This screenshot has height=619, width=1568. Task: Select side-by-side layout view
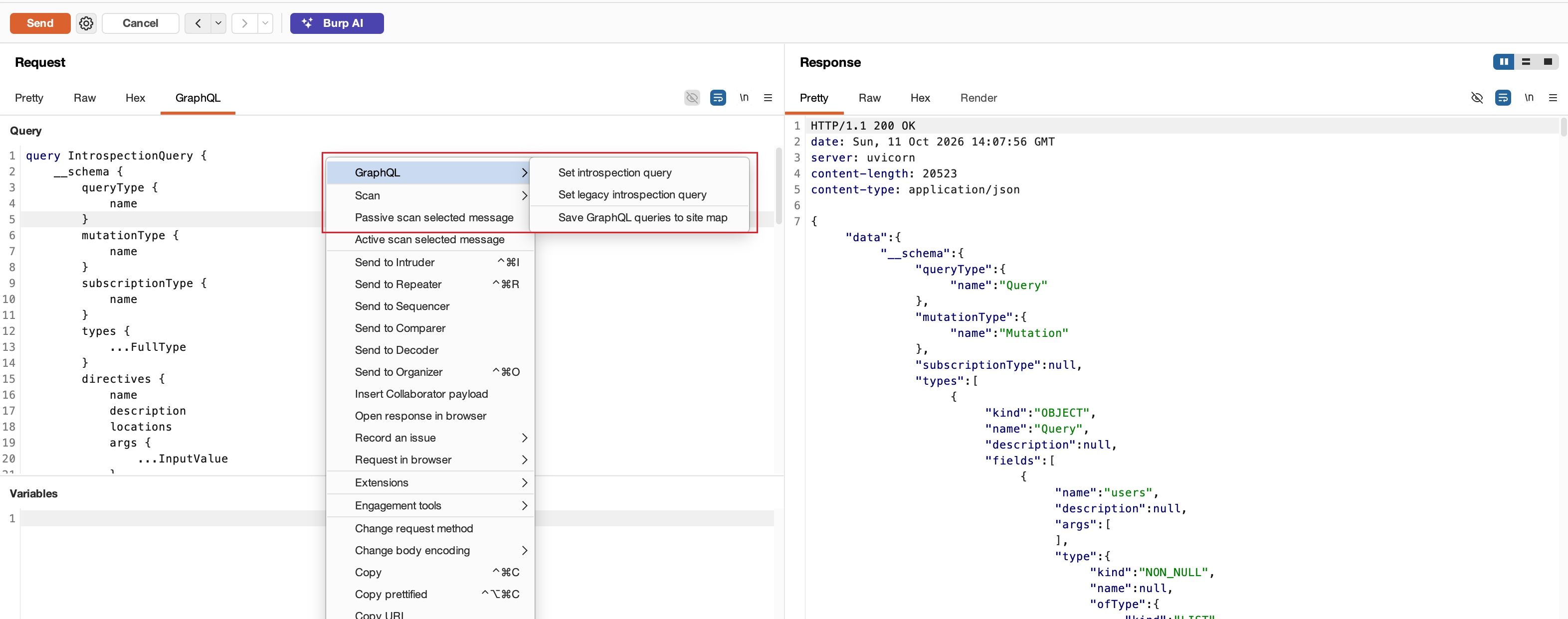point(1504,61)
